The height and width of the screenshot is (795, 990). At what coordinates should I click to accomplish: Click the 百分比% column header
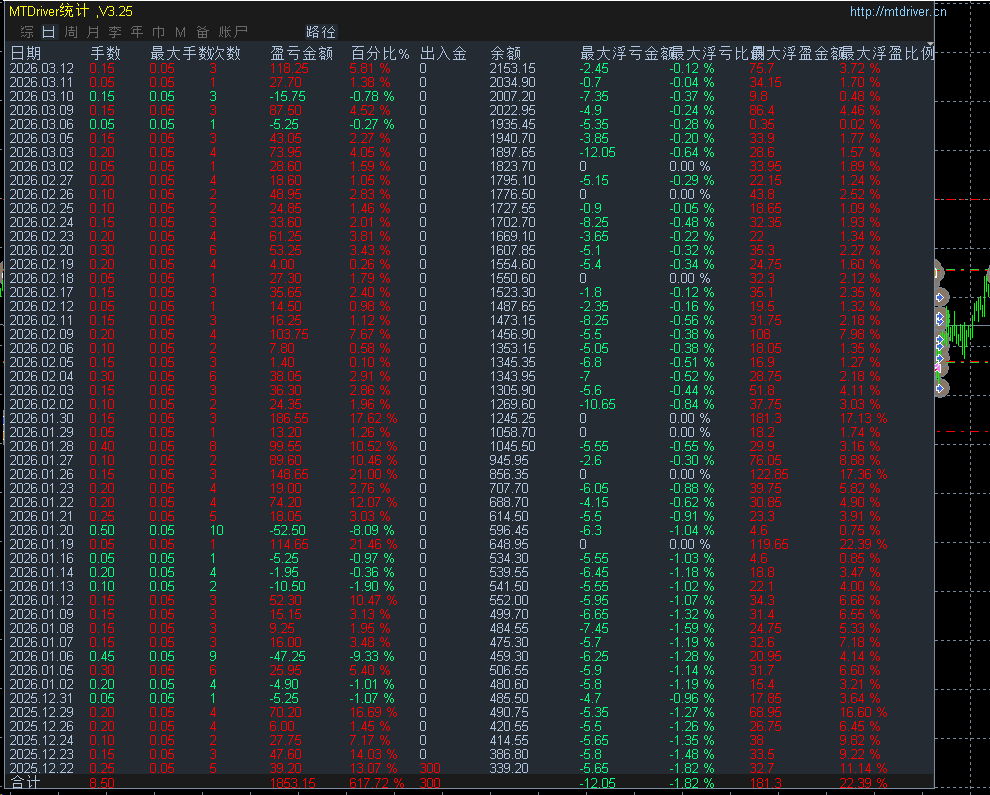tap(380, 53)
